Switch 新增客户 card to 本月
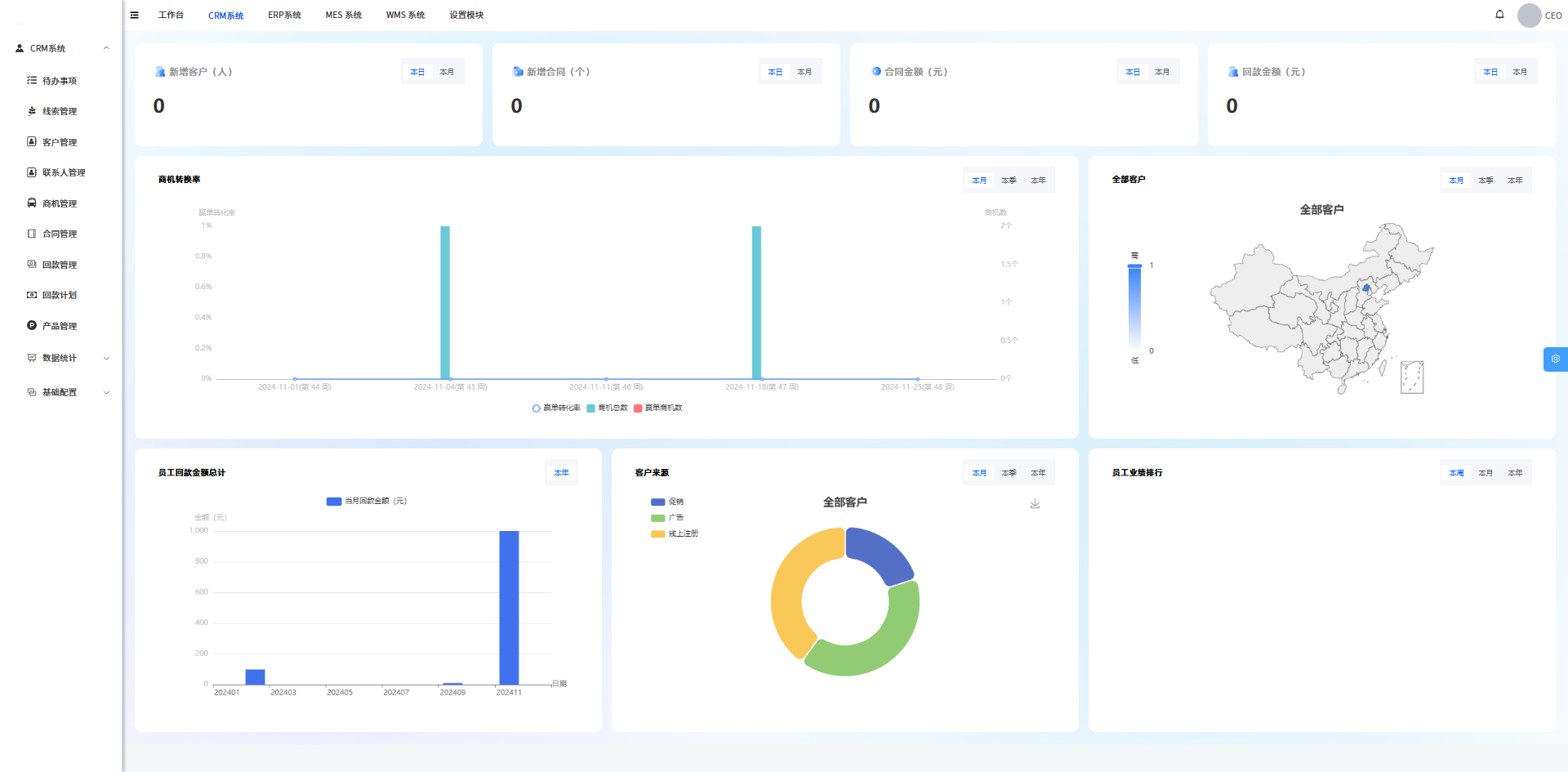 click(x=447, y=72)
